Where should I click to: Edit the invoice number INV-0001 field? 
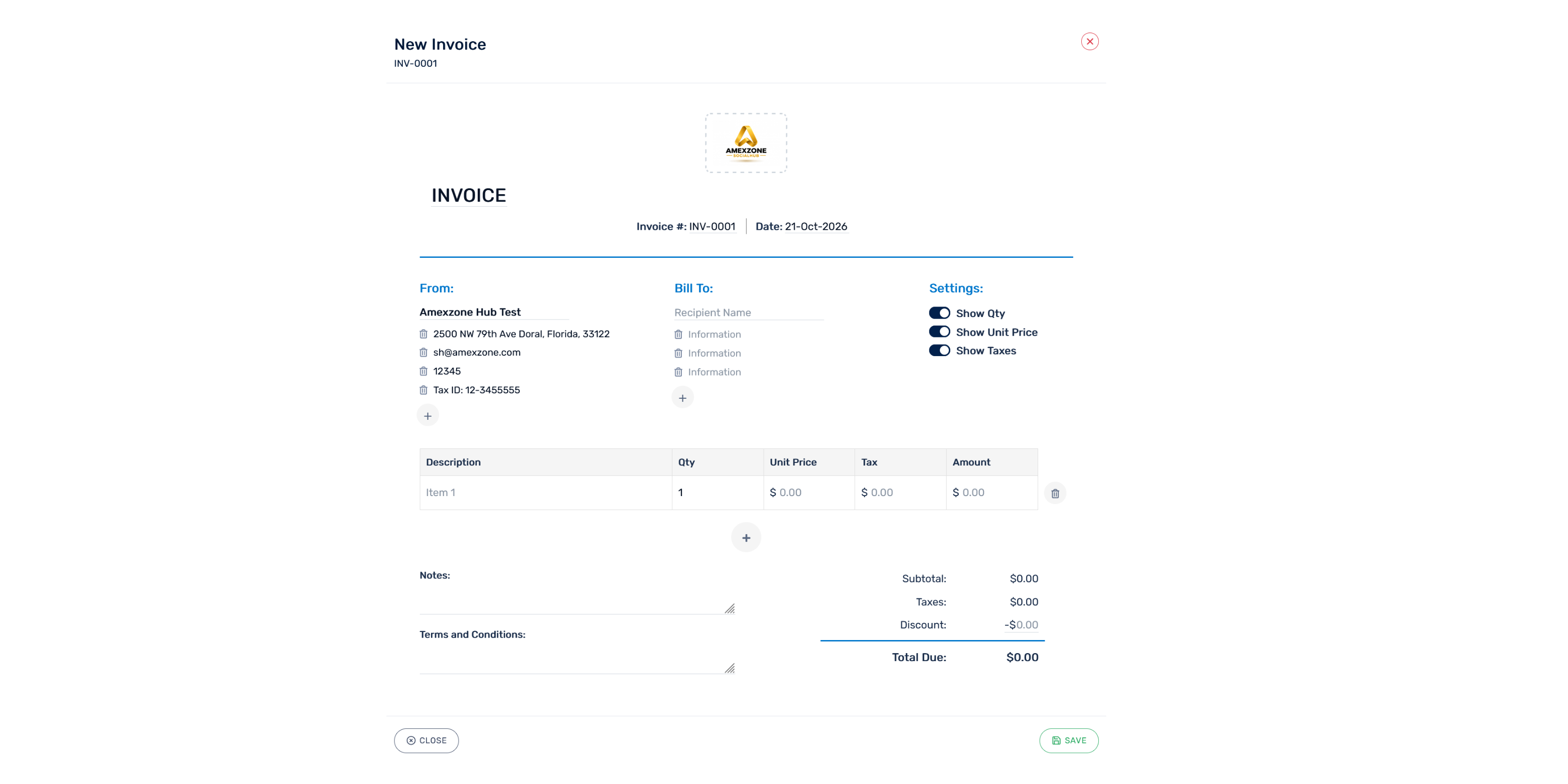pos(712,226)
